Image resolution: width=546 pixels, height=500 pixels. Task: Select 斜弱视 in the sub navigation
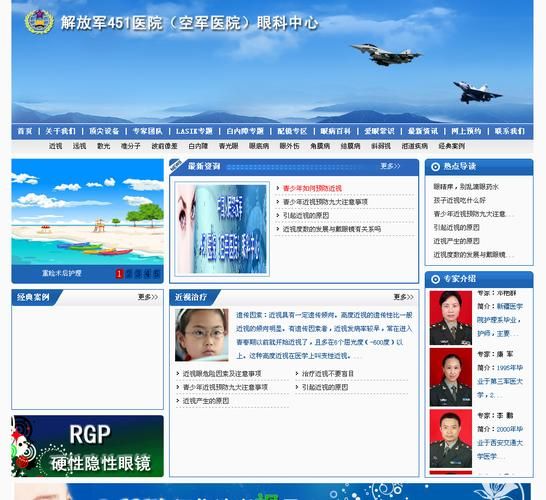[x=381, y=146]
